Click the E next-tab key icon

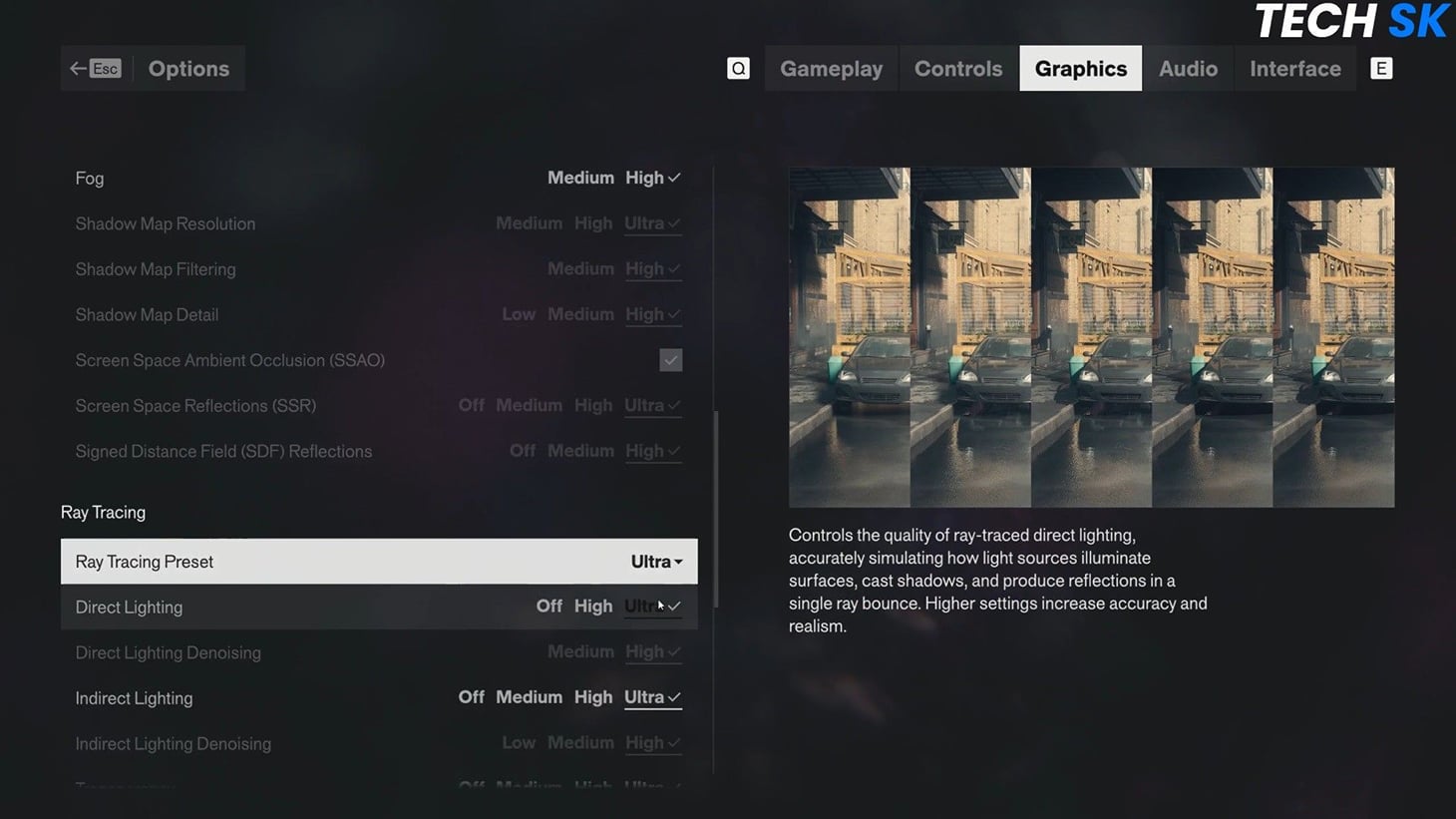[1381, 68]
